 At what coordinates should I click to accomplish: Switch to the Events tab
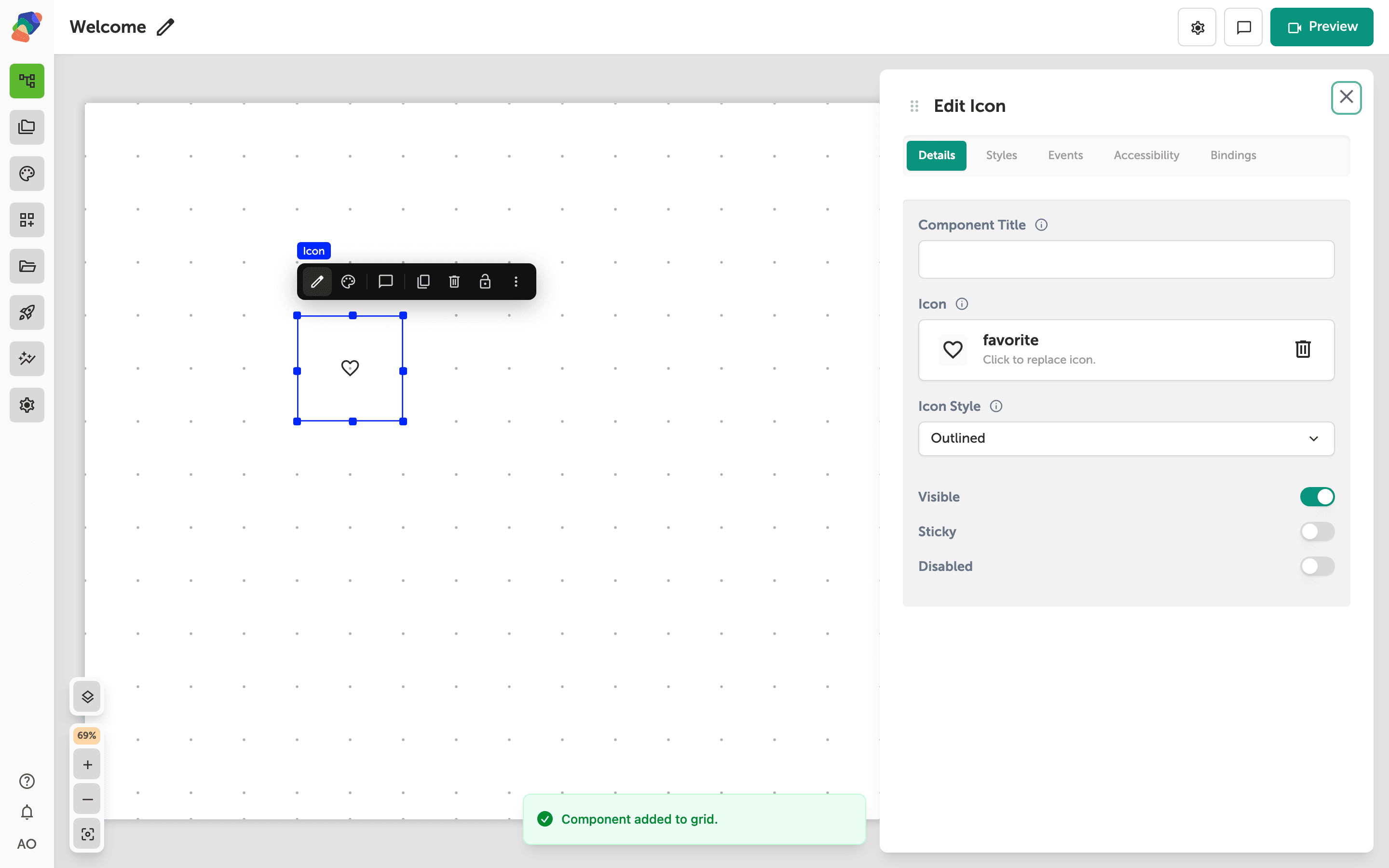(x=1065, y=155)
